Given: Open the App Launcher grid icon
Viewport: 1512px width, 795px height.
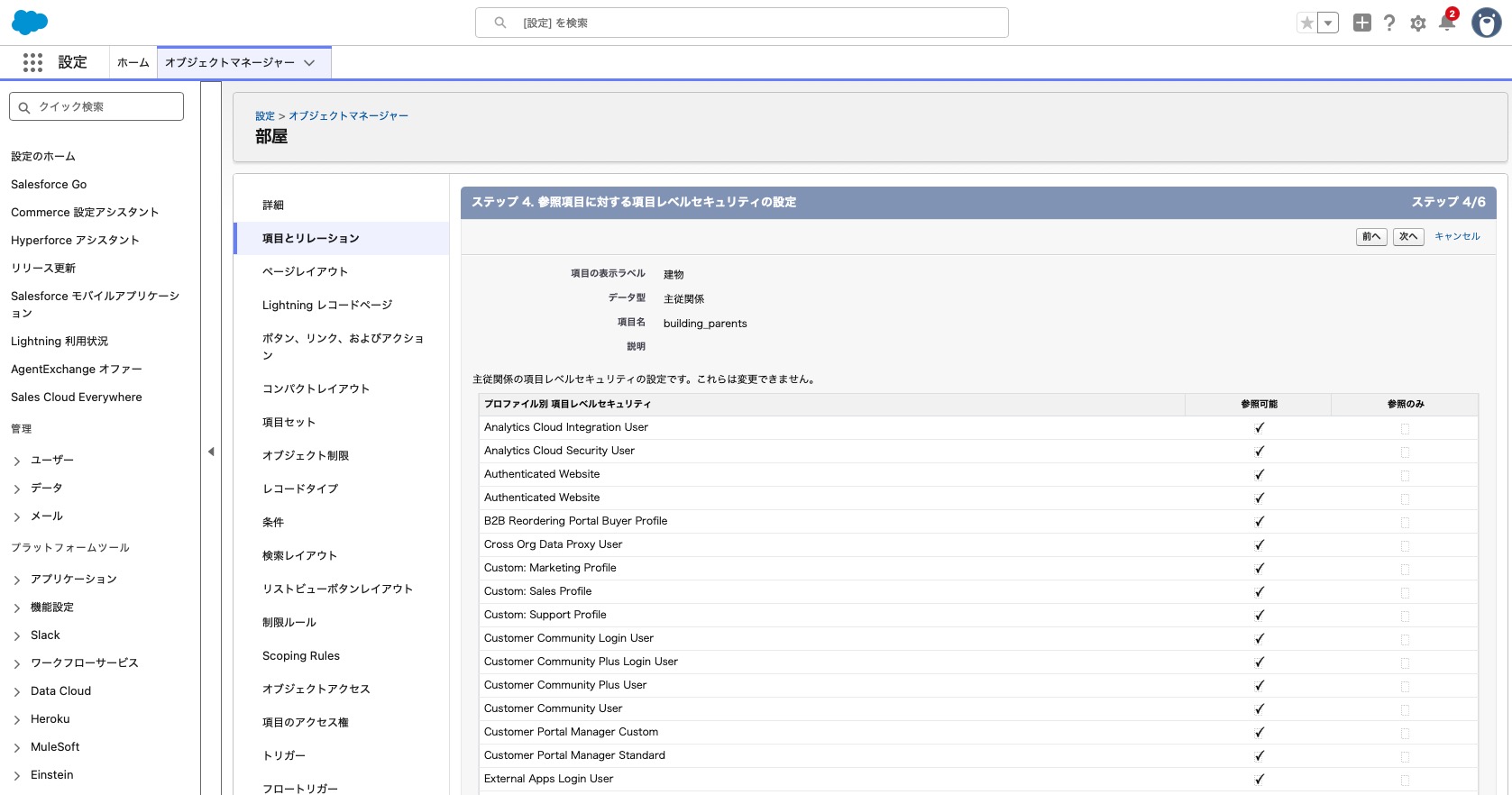Looking at the screenshot, I should [x=33, y=62].
